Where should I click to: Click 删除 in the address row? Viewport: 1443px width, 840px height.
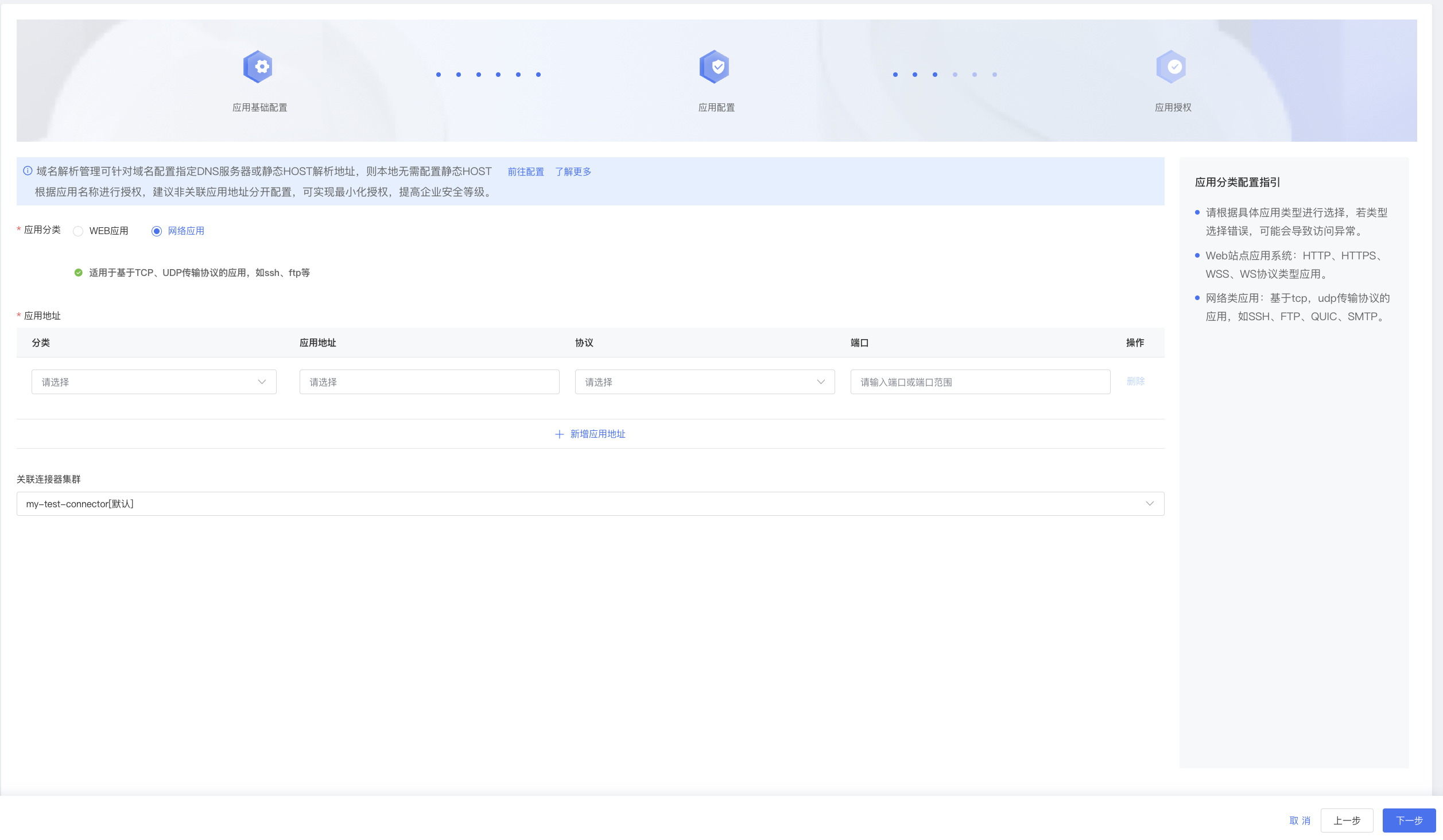click(1135, 382)
